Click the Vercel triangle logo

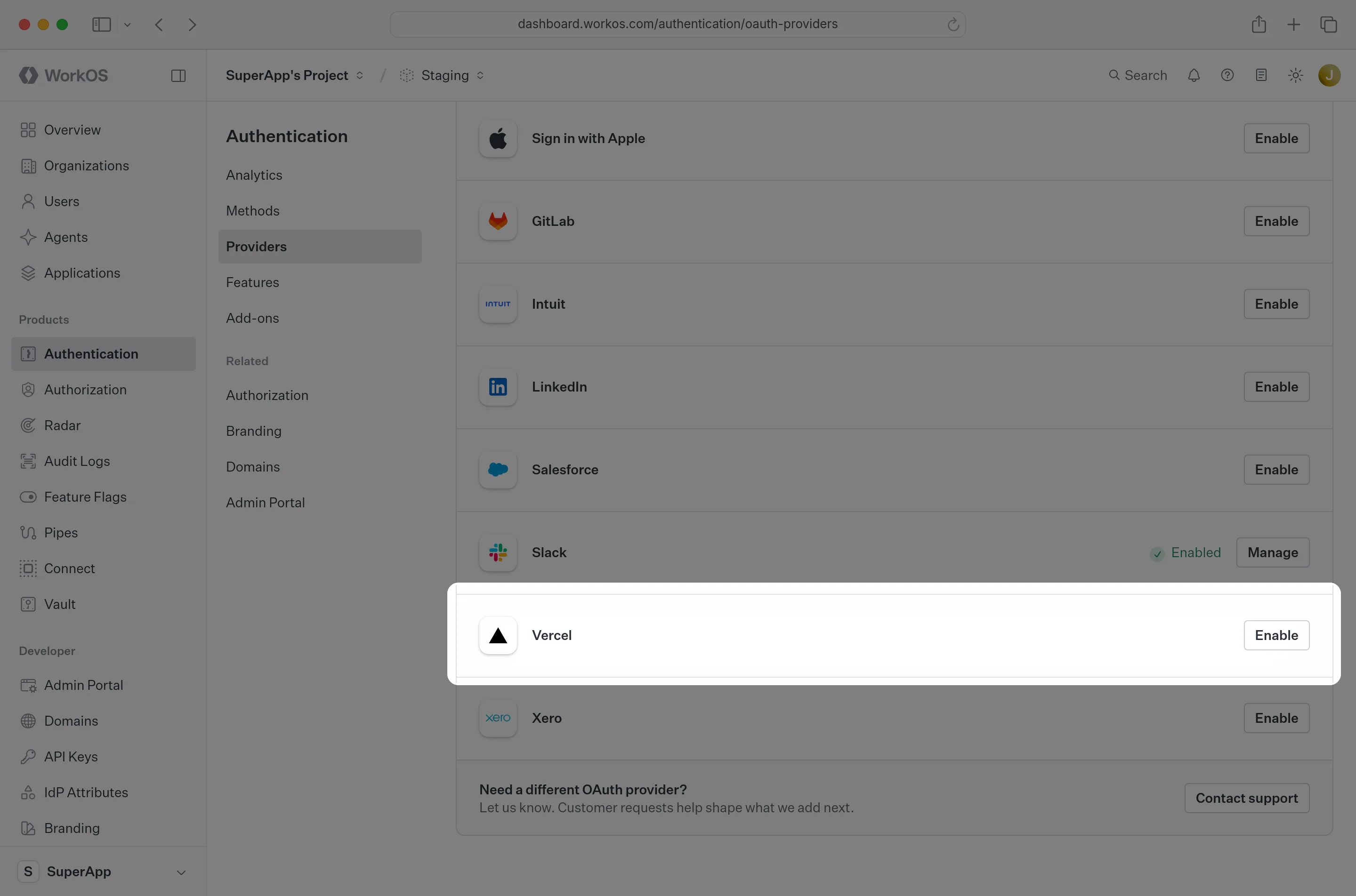498,635
